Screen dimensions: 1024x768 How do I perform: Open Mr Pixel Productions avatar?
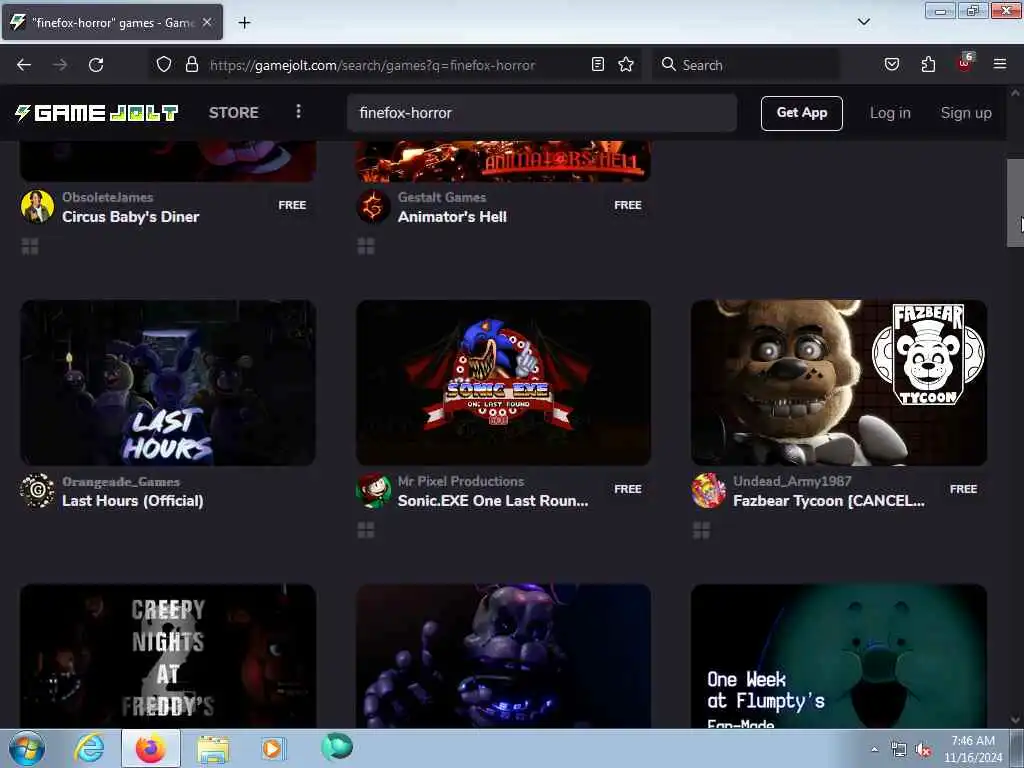[x=373, y=490]
